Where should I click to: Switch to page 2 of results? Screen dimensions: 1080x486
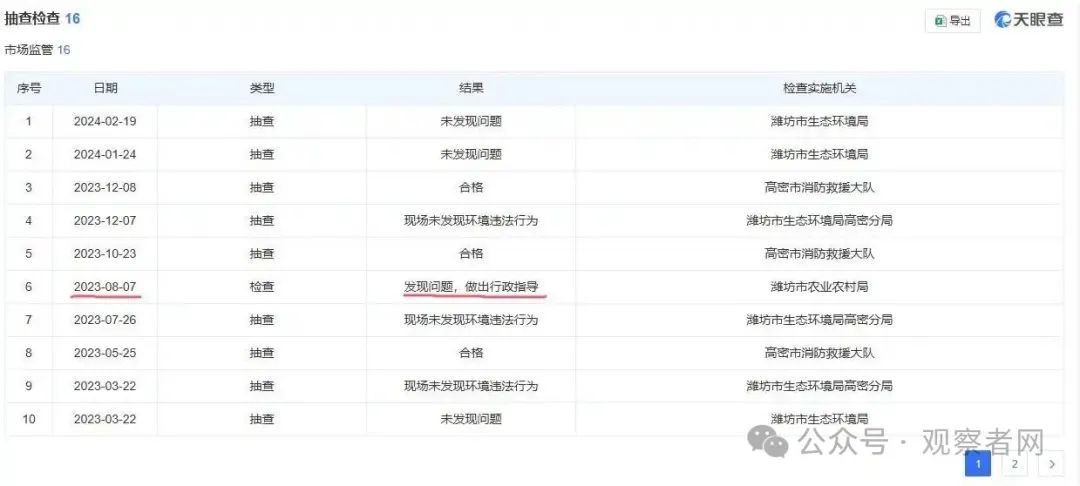1015,464
